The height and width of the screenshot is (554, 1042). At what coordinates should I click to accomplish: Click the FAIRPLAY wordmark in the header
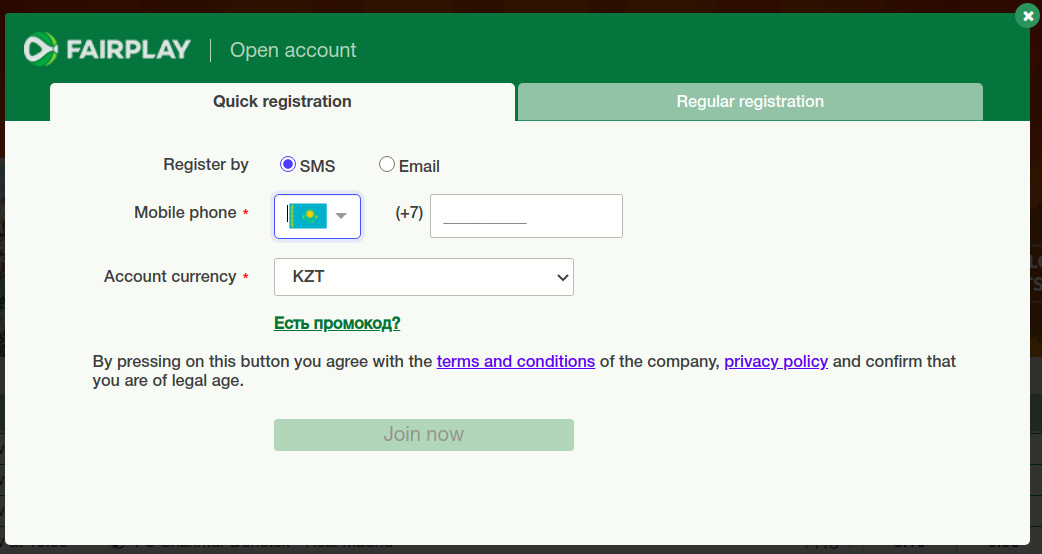click(x=128, y=50)
